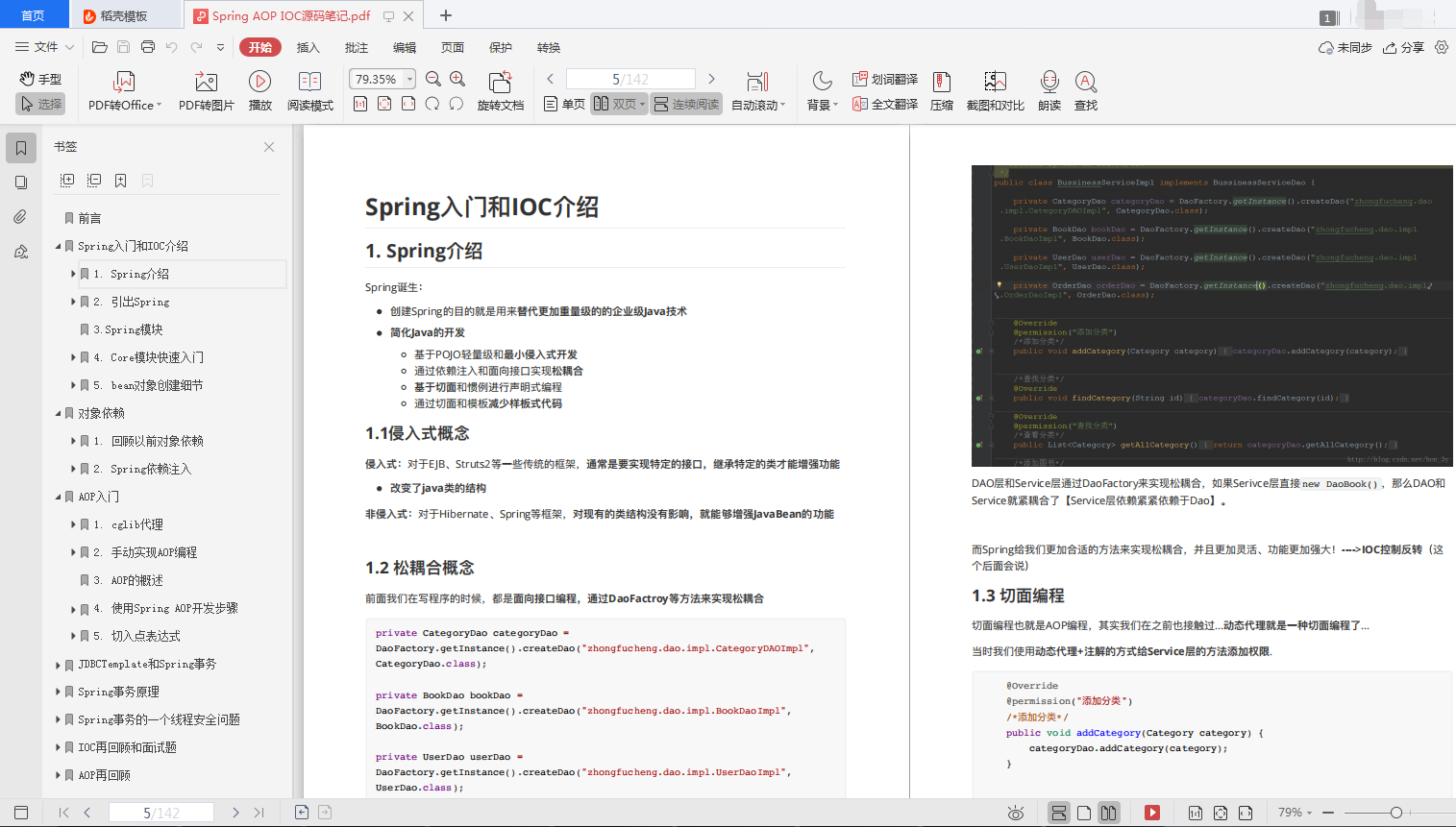Open the PDF转图片 tool
The width and height of the screenshot is (1456, 827).
click(x=206, y=82)
